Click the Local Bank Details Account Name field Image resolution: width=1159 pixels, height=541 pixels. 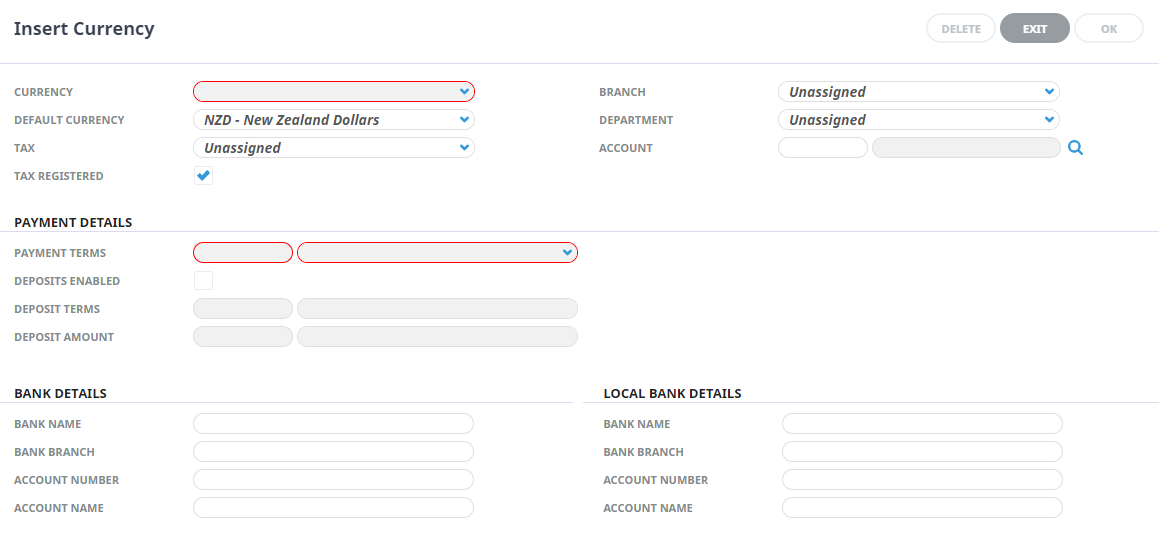coord(922,508)
